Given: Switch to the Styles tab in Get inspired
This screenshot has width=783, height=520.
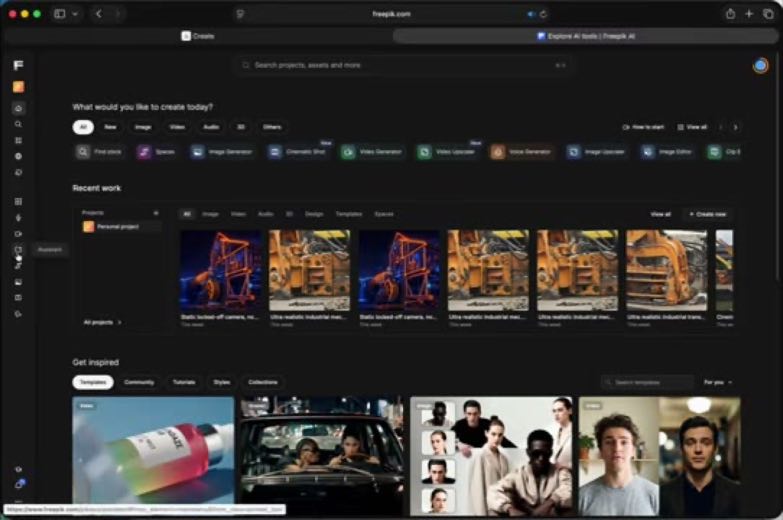Looking at the screenshot, I should (x=222, y=382).
